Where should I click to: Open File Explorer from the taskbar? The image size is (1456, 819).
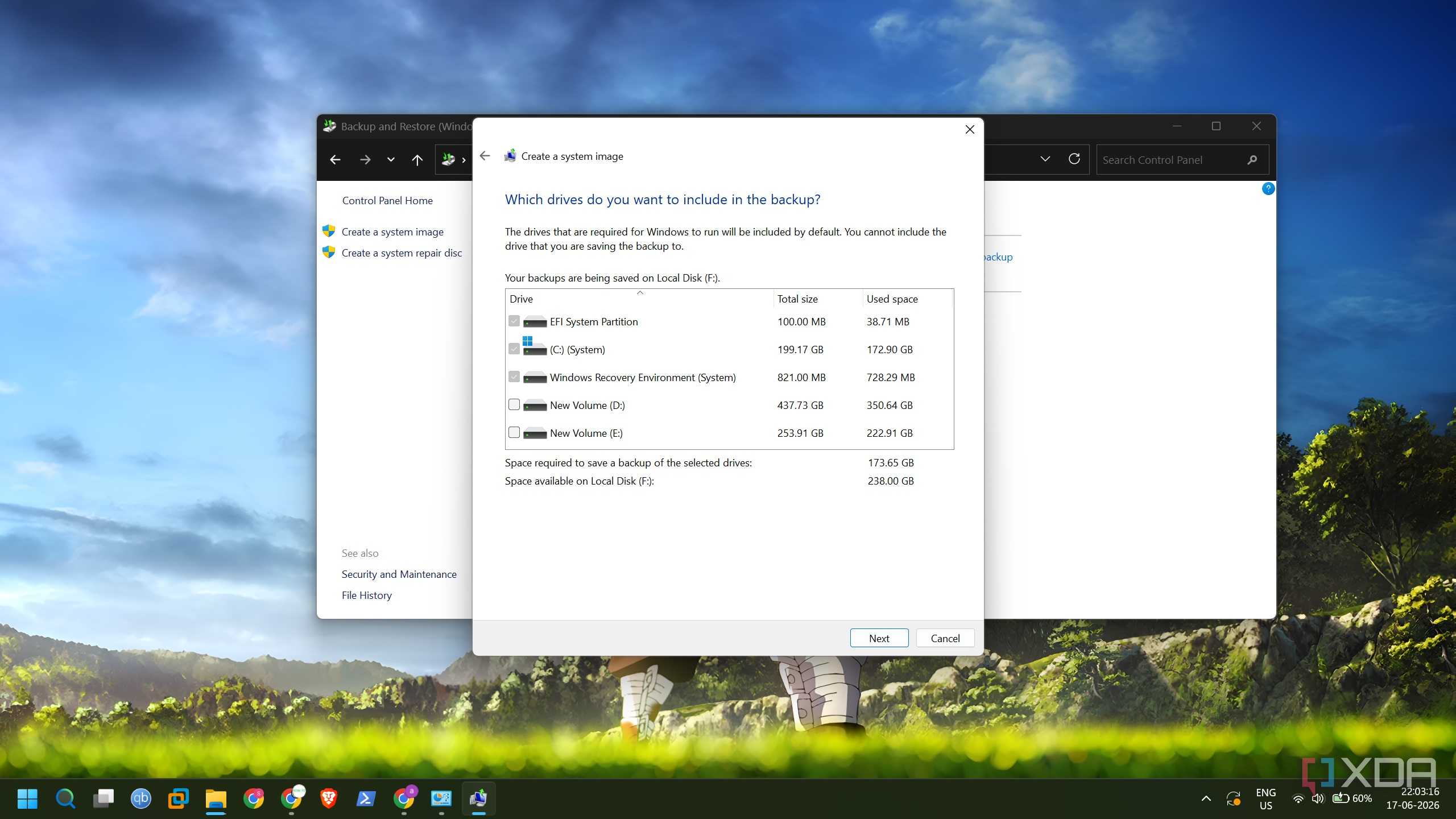click(x=216, y=799)
